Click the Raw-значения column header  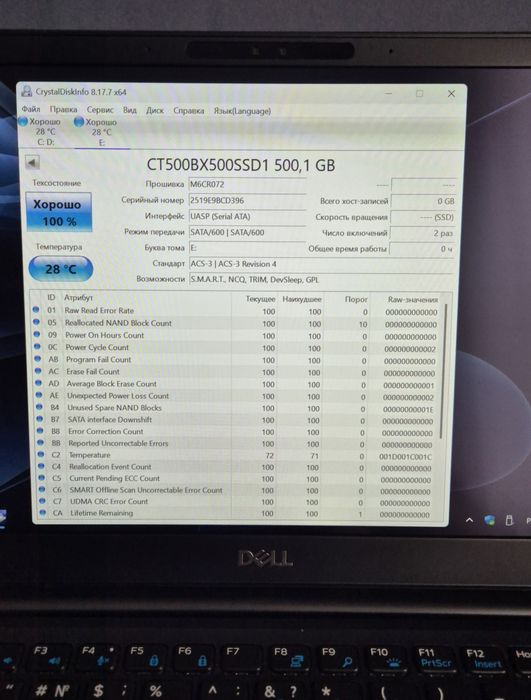coord(412,300)
